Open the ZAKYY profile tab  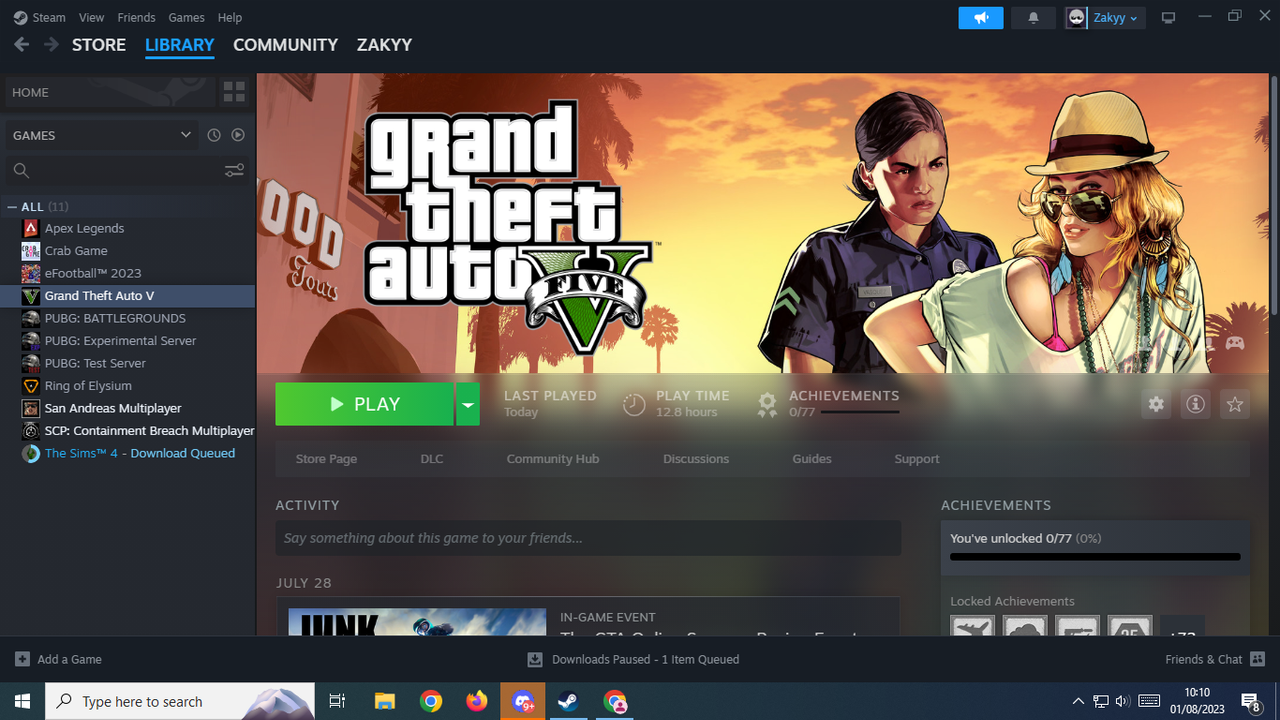pyautogui.click(x=384, y=45)
